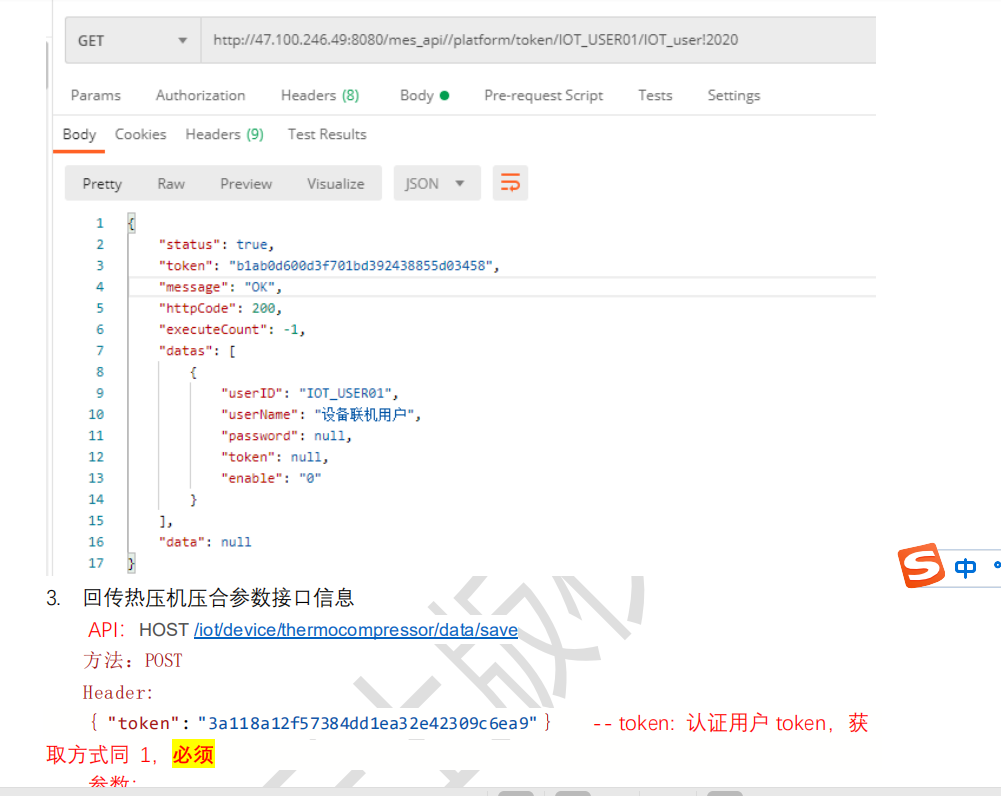
Task: Expand the JSON response format dropdown
Action: tap(436, 184)
